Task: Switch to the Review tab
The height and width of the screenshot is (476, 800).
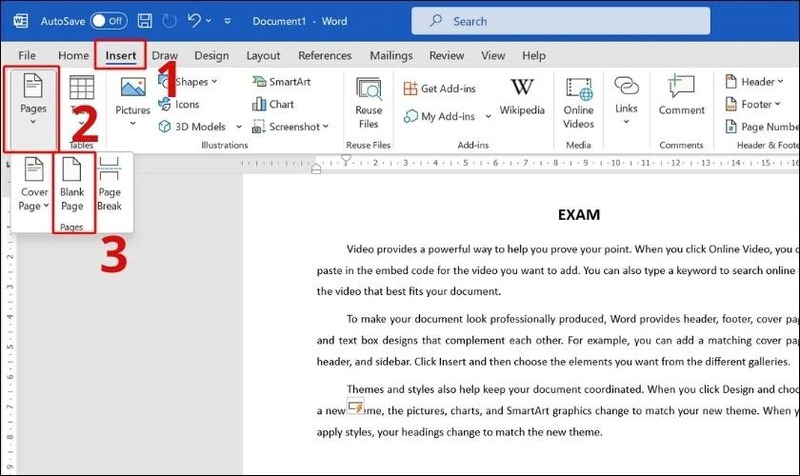Action: coord(447,55)
